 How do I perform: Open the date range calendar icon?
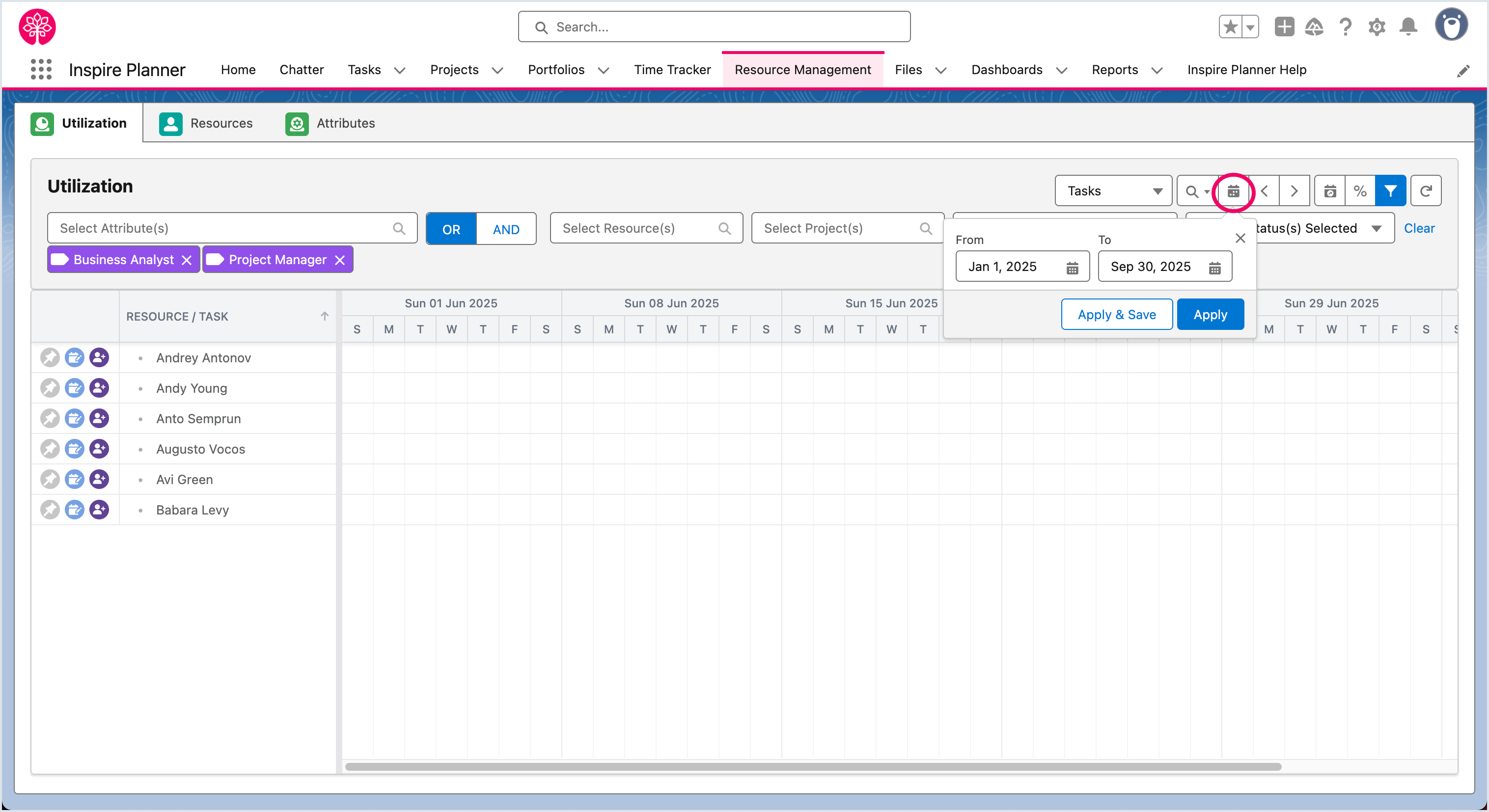pyautogui.click(x=1233, y=190)
